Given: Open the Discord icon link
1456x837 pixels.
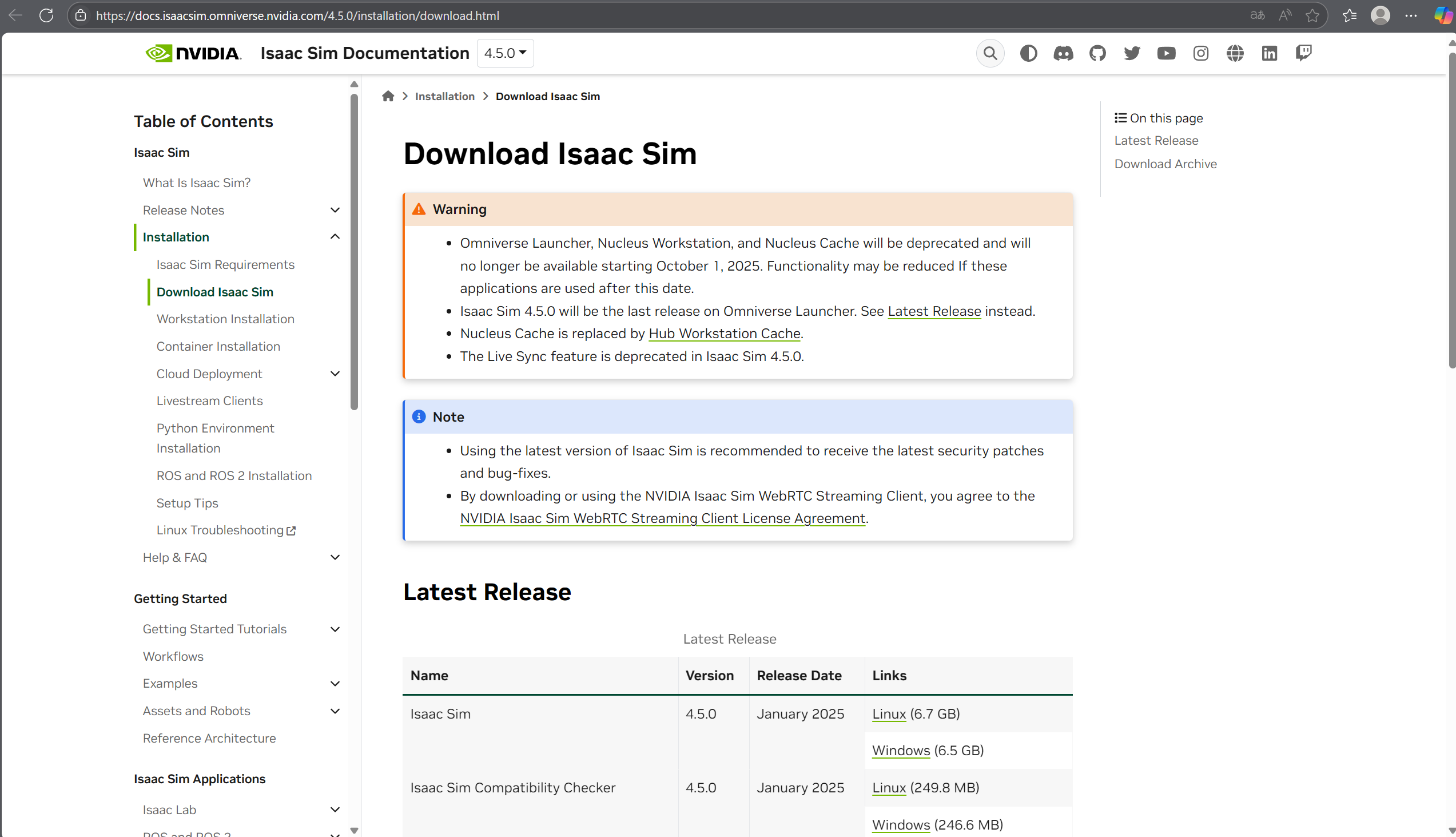Looking at the screenshot, I should point(1063,53).
